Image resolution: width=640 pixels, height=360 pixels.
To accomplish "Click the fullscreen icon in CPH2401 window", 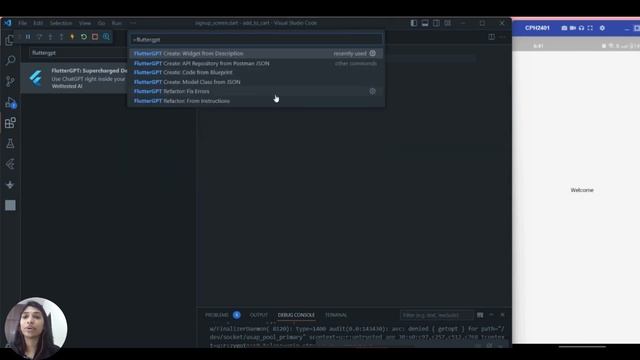I will click(590, 28).
